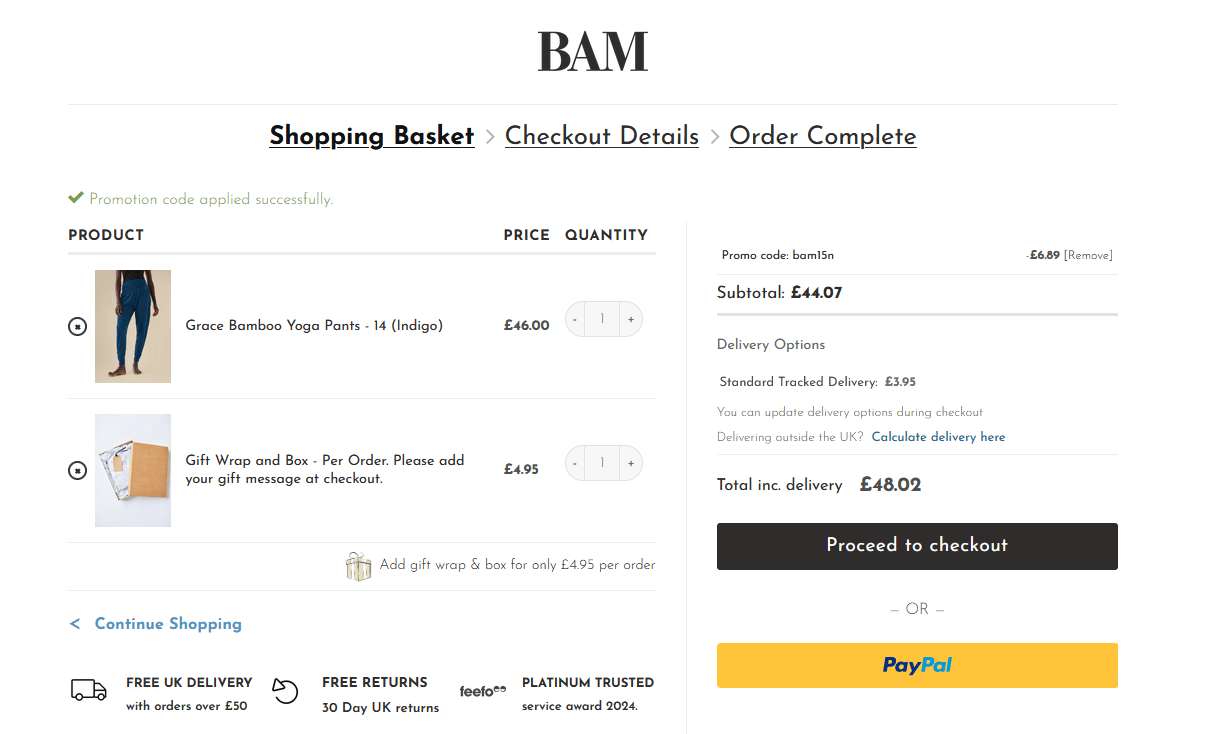The image size is (1219, 734).
Task: Increase Yoga Pants quantity with plus
Action: 631,320
